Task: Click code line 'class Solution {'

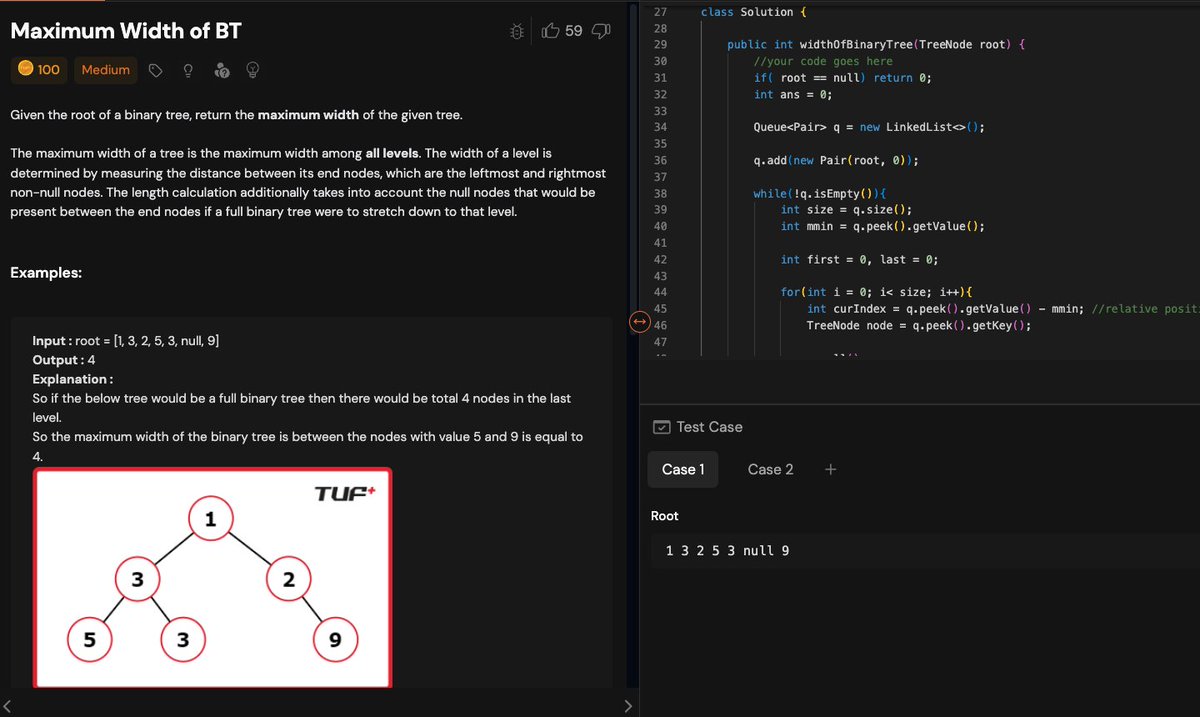Action: [x=754, y=12]
